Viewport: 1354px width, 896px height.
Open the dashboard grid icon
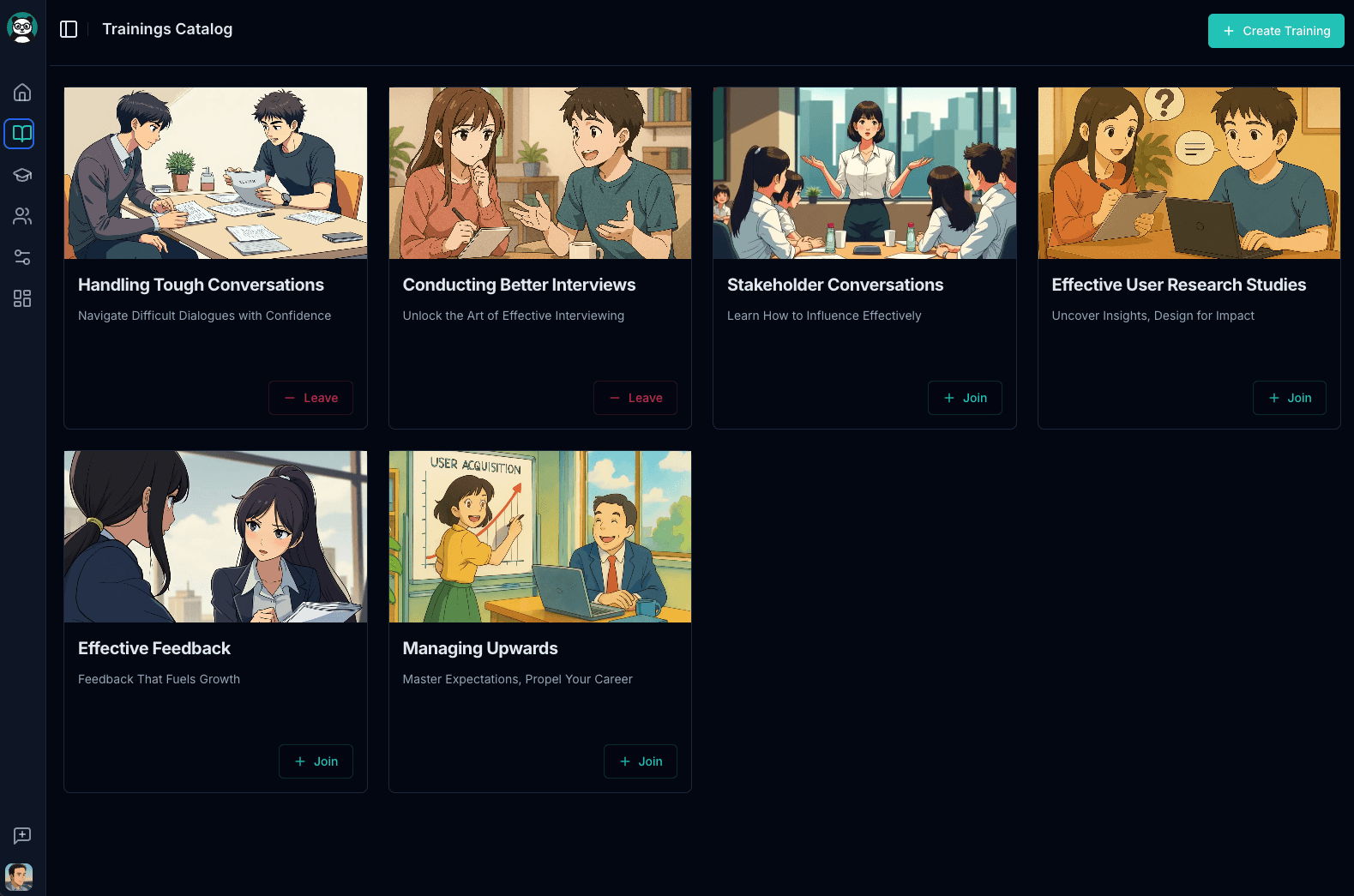pyautogui.click(x=22, y=298)
